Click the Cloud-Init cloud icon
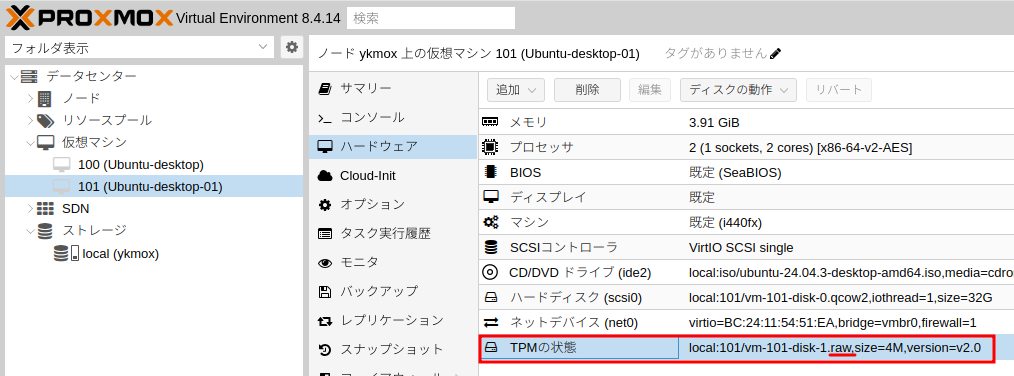This screenshot has width=1014, height=376. tap(325, 176)
